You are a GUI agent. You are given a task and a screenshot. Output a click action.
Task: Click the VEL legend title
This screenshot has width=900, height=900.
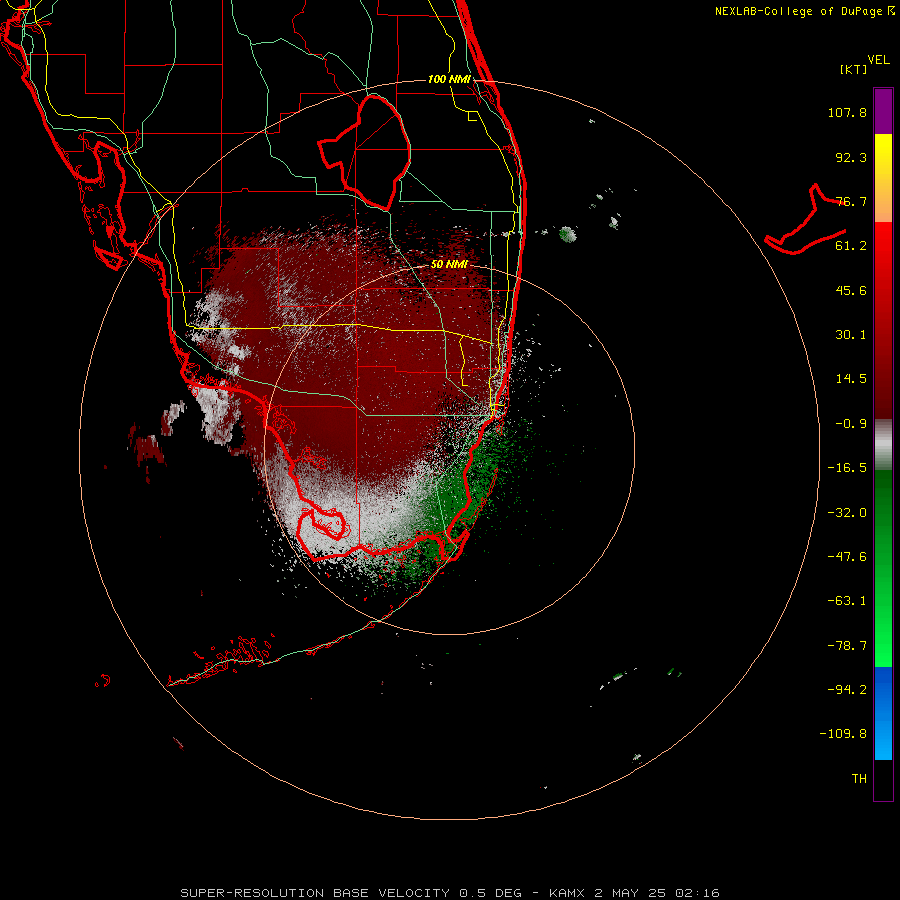pyautogui.click(x=878, y=60)
